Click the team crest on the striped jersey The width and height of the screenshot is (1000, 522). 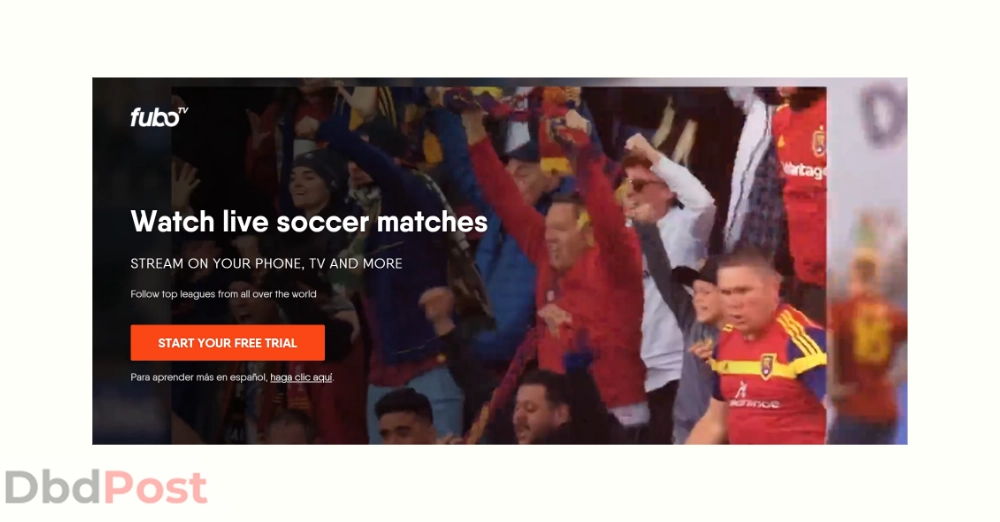pyautogui.click(x=767, y=365)
